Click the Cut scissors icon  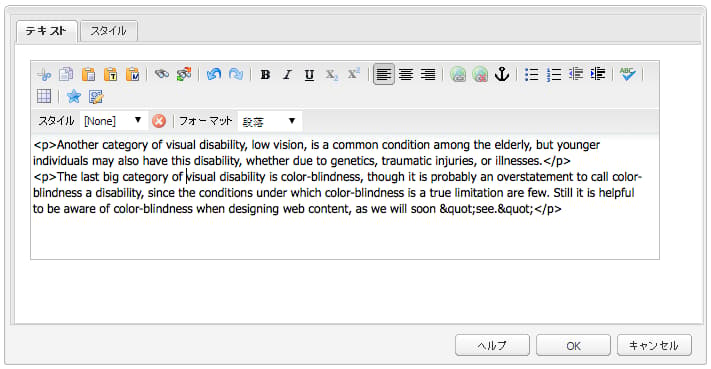click(44, 74)
